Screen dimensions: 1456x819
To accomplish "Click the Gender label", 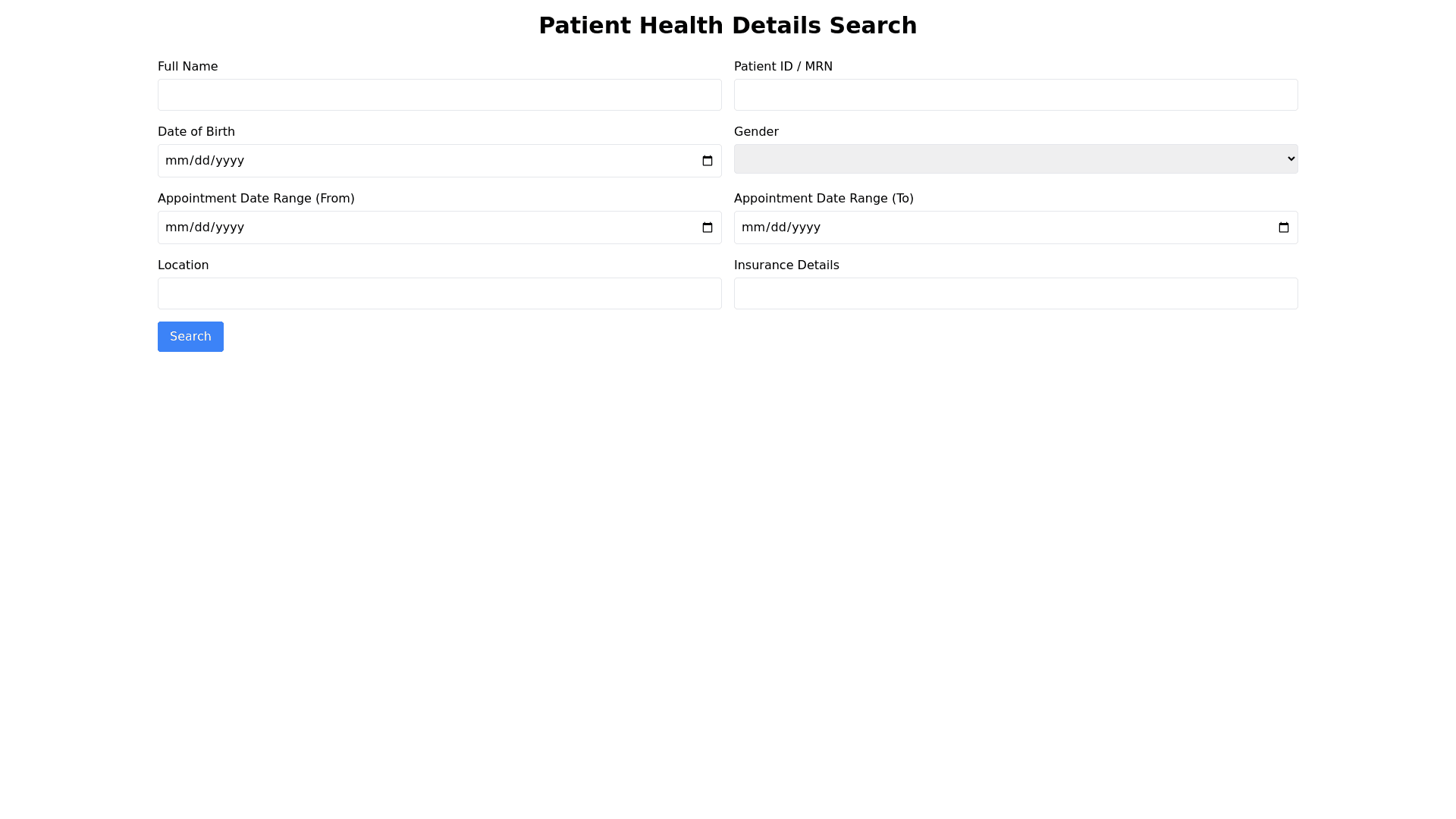I will pos(755,132).
